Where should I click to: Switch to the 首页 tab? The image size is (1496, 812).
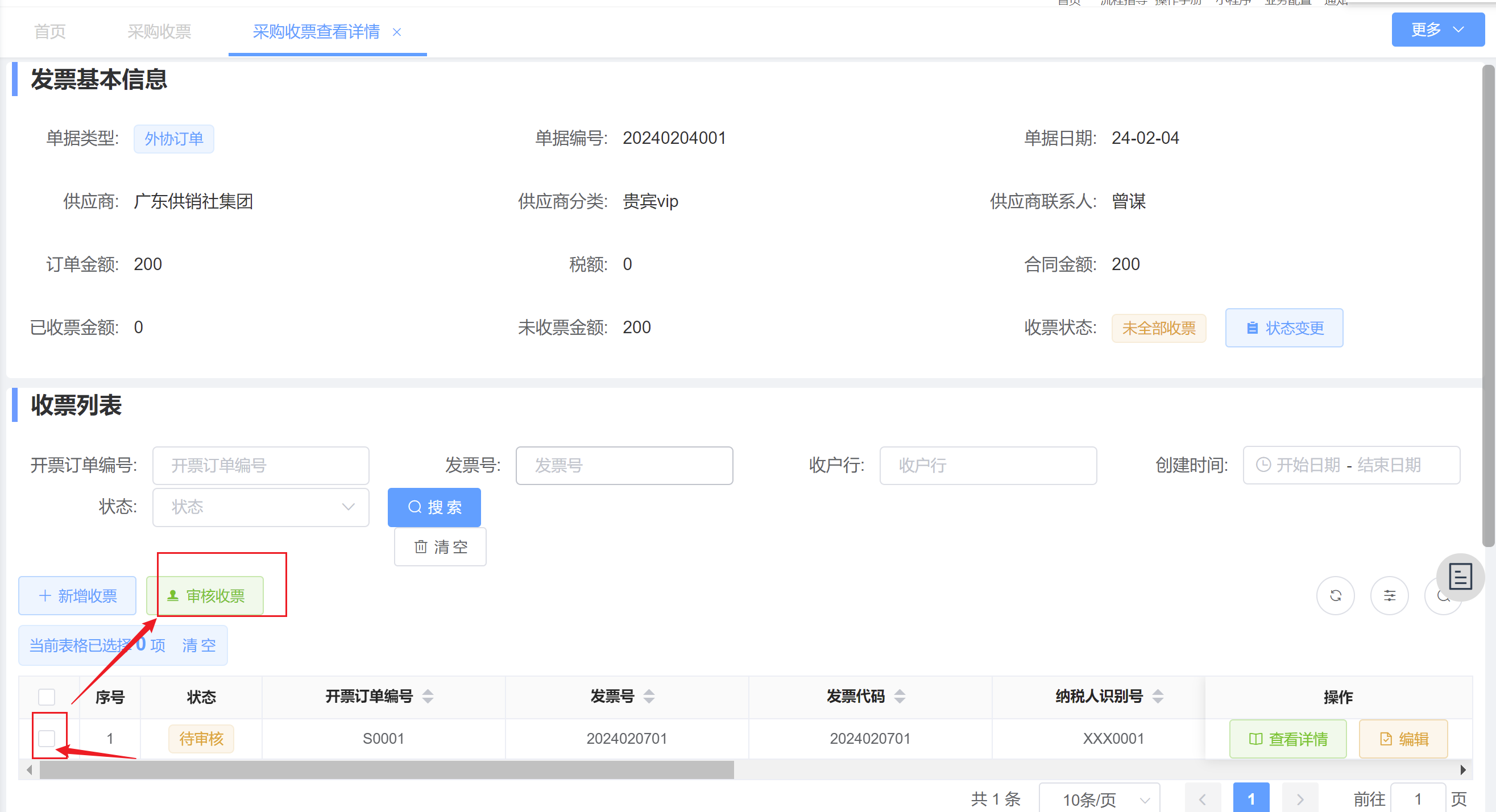click(x=50, y=31)
